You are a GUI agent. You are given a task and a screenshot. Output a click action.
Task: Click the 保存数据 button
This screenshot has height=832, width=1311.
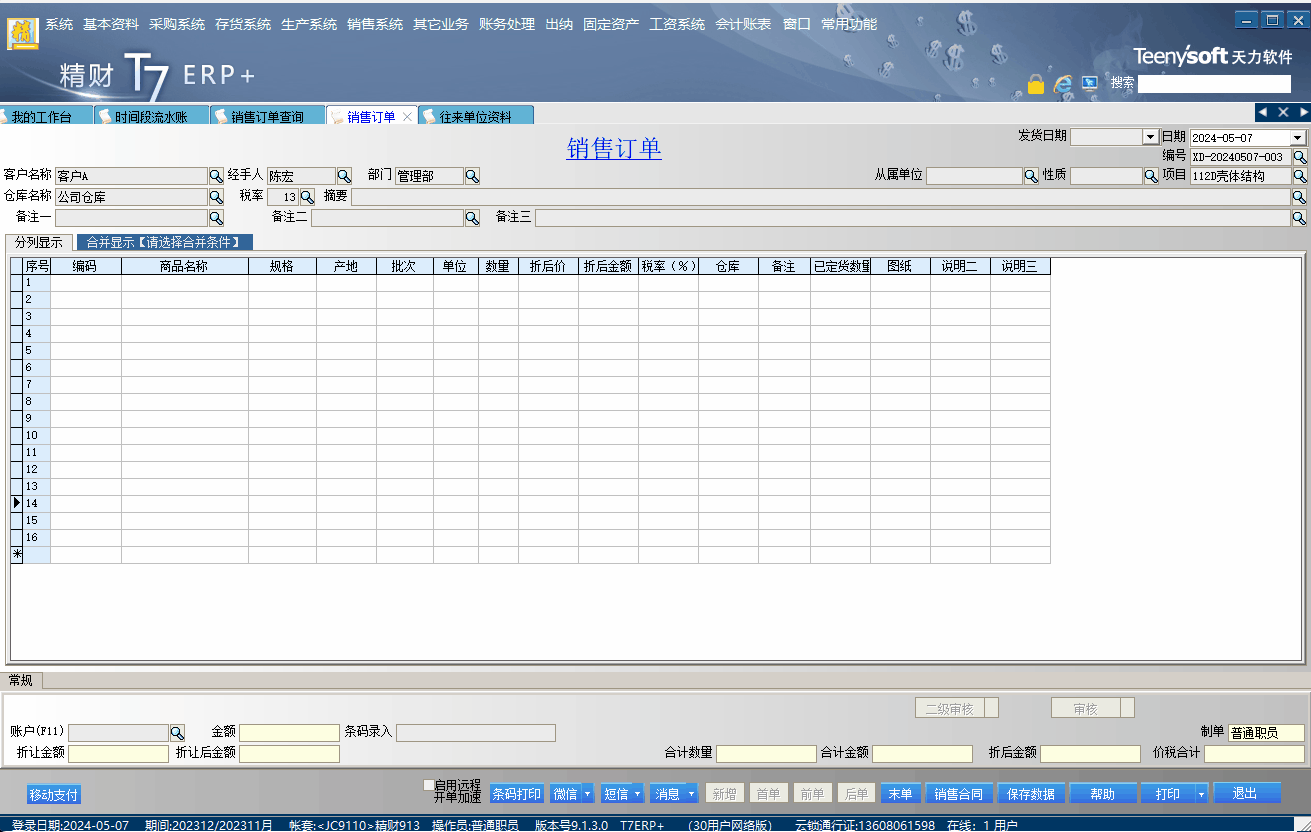[1031, 794]
